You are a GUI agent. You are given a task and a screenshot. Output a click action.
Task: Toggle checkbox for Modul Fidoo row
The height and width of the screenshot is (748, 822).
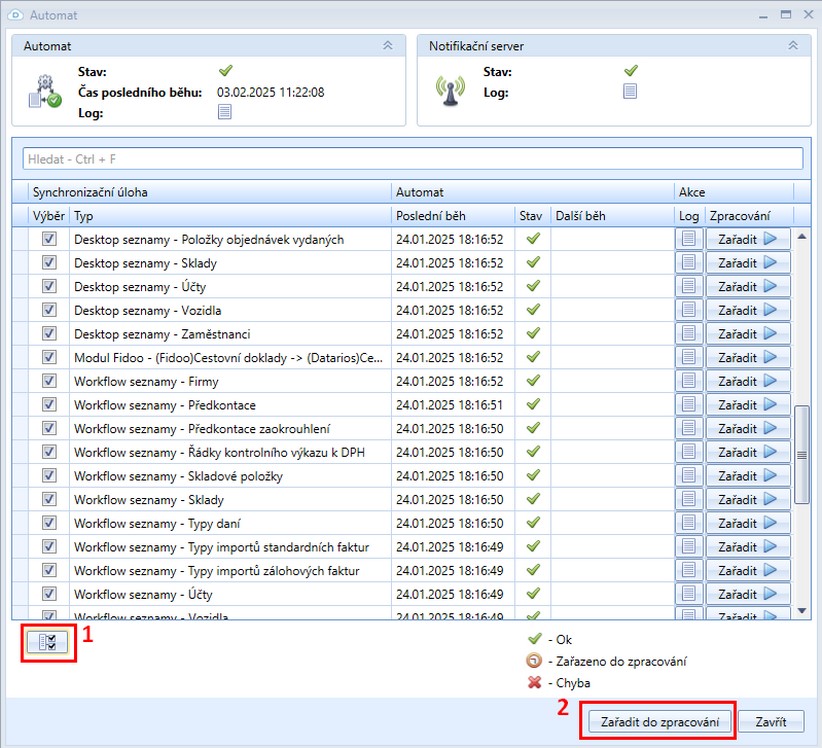[x=49, y=357]
